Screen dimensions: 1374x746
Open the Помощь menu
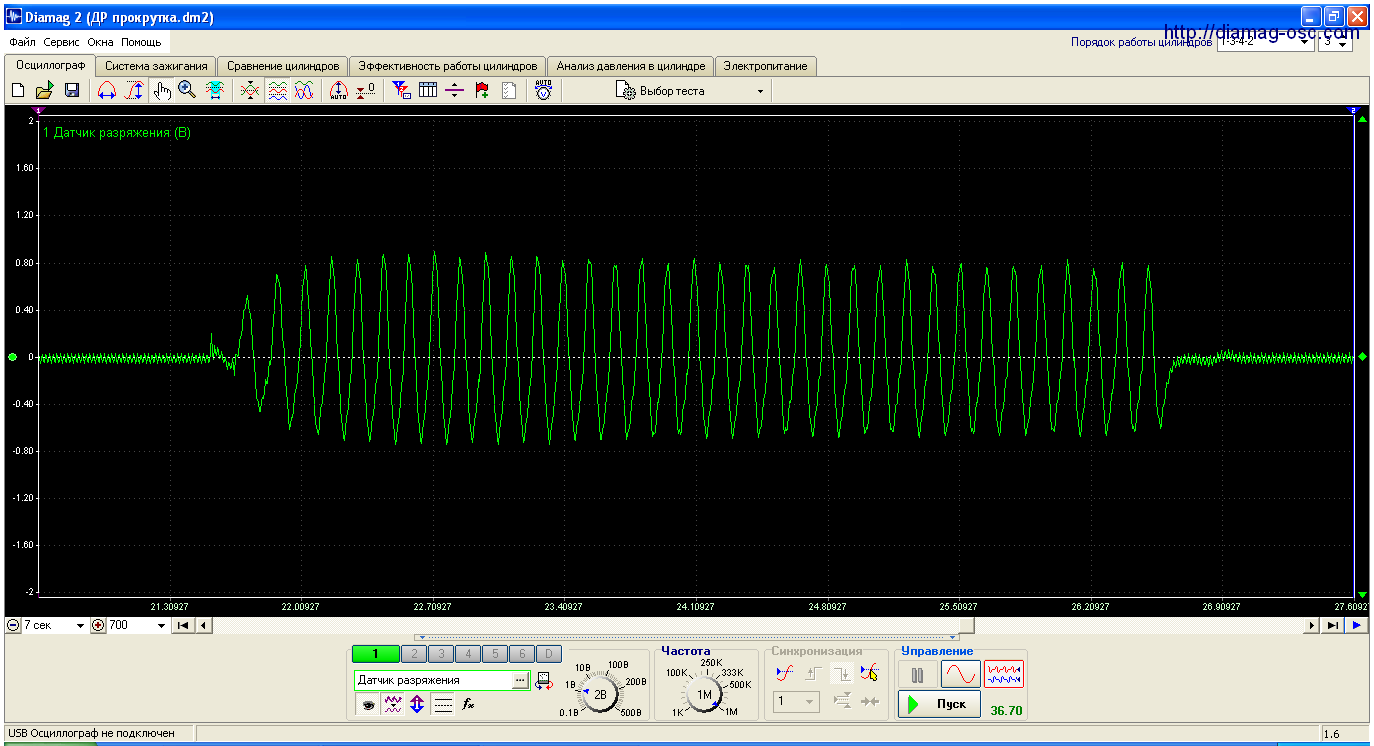(141, 43)
